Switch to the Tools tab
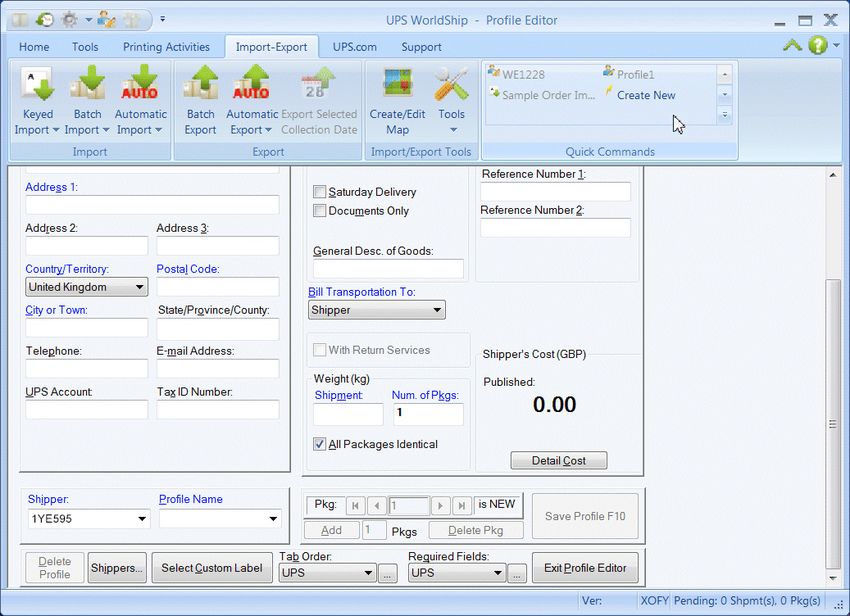This screenshot has height=616, width=850. point(85,47)
